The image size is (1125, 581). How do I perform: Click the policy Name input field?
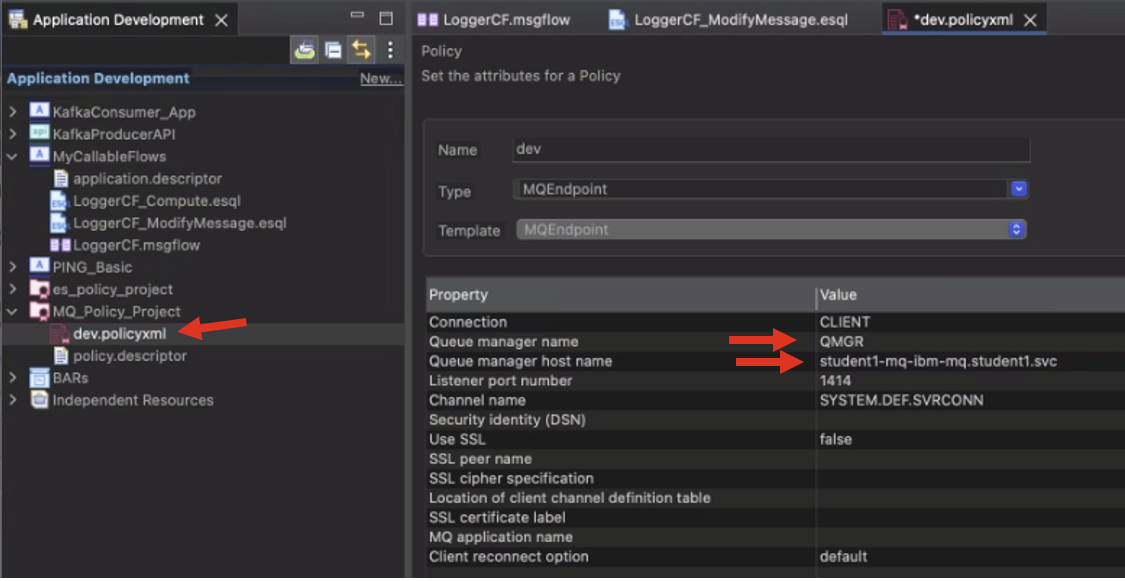coord(770,149)
